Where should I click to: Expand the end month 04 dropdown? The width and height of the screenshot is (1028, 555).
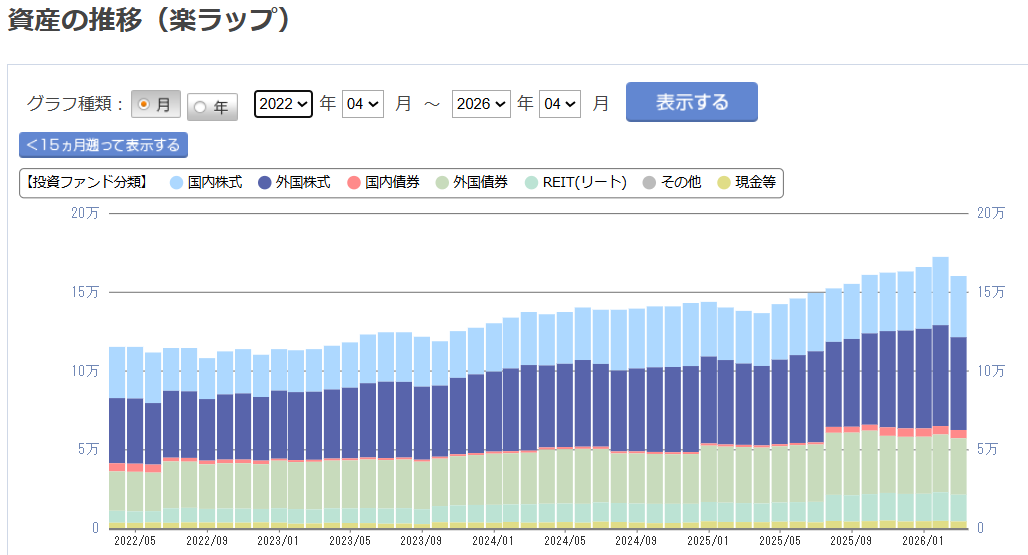[x=559, y=103]
